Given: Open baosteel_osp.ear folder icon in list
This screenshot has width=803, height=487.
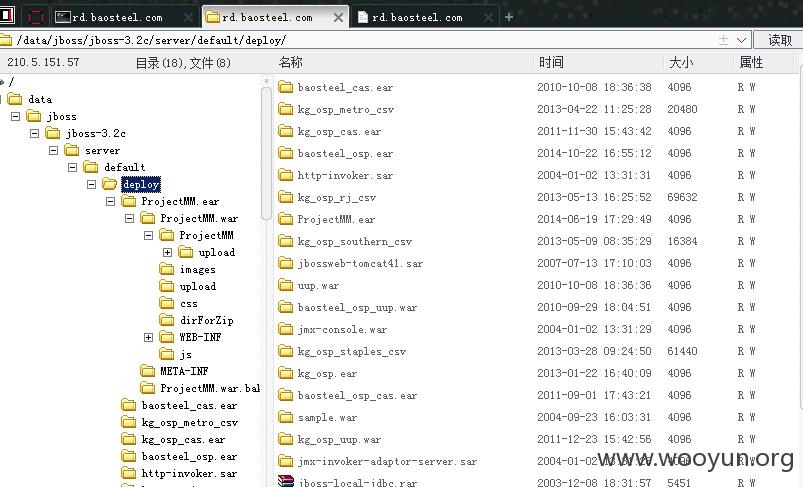Looking at the screenshot, I should click(285, 153).
